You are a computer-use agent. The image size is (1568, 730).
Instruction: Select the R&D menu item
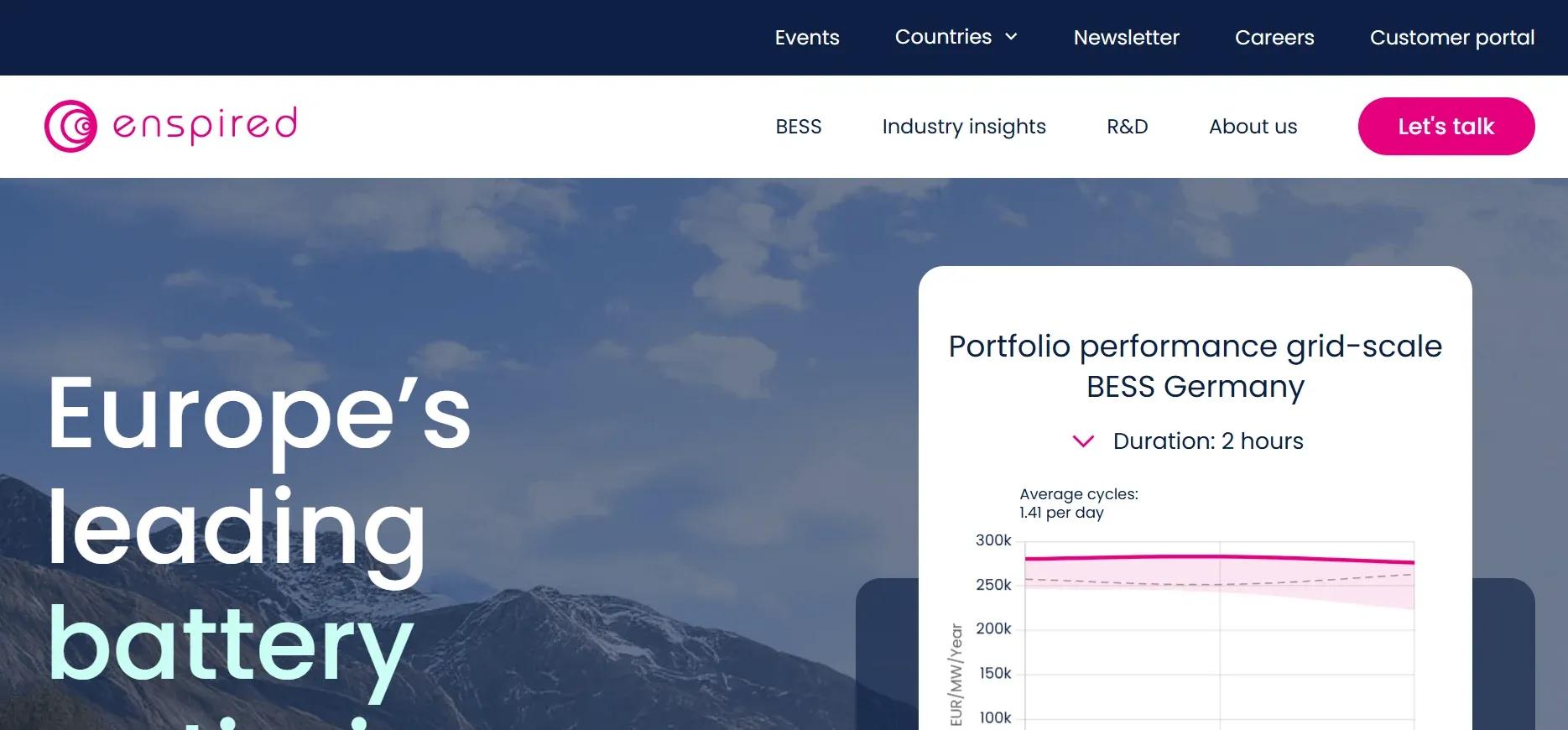point(1128,127)
